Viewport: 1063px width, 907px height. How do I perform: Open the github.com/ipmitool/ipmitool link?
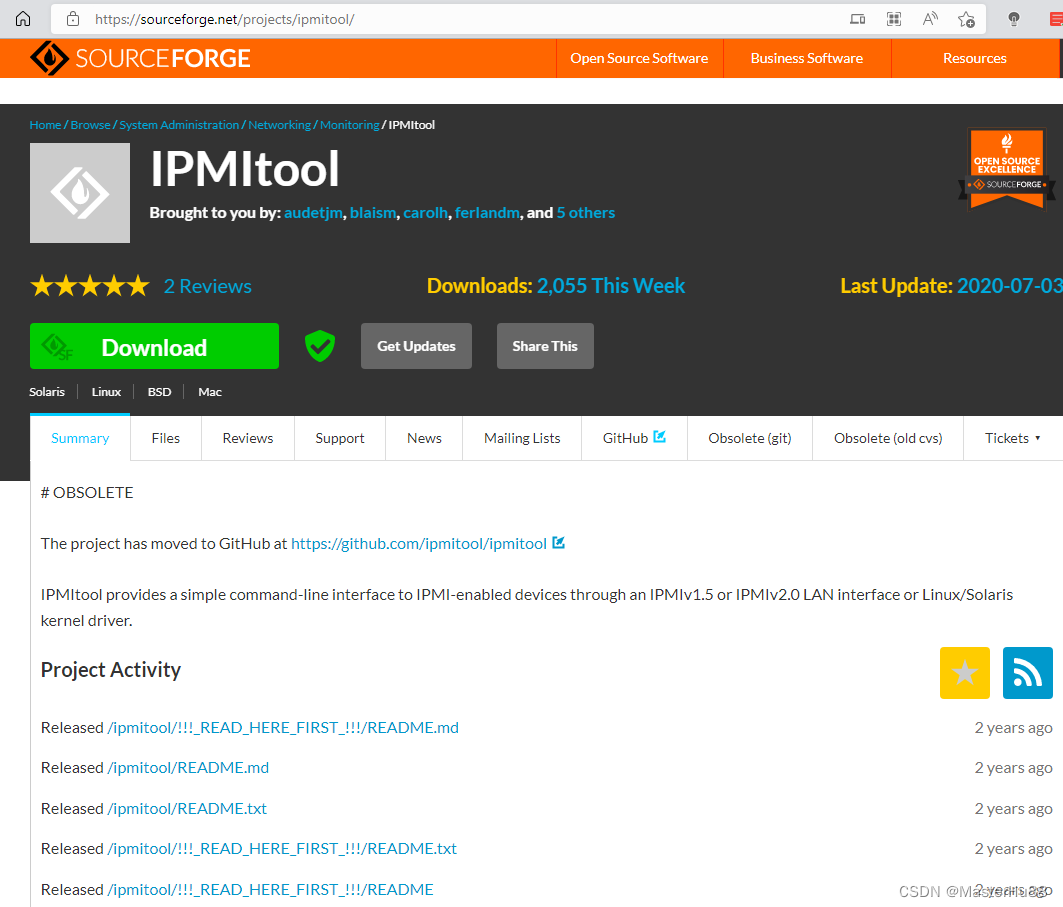pos(419,544)
